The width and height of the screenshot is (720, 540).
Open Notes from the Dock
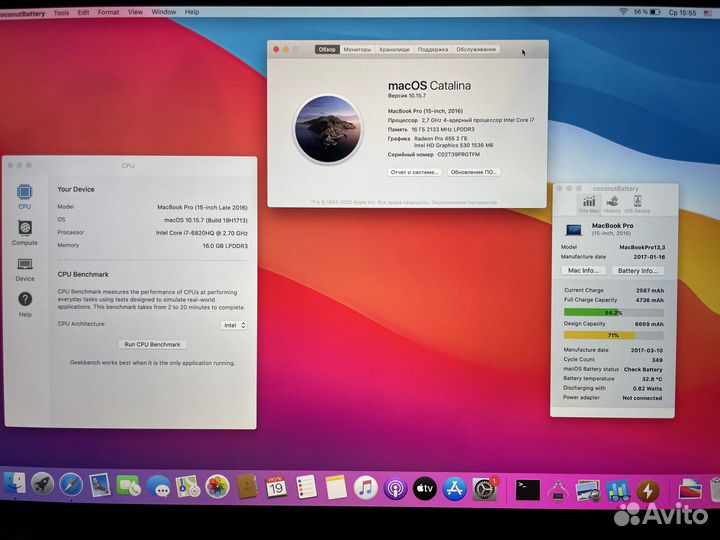click(x=336, y=488)
